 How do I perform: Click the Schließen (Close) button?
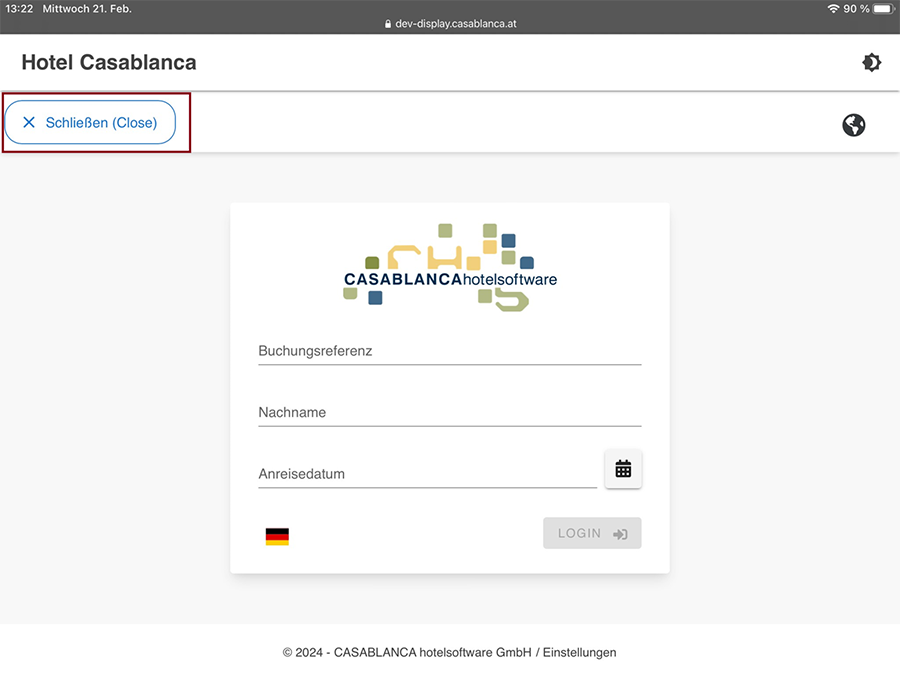click(x=90, y=122)
